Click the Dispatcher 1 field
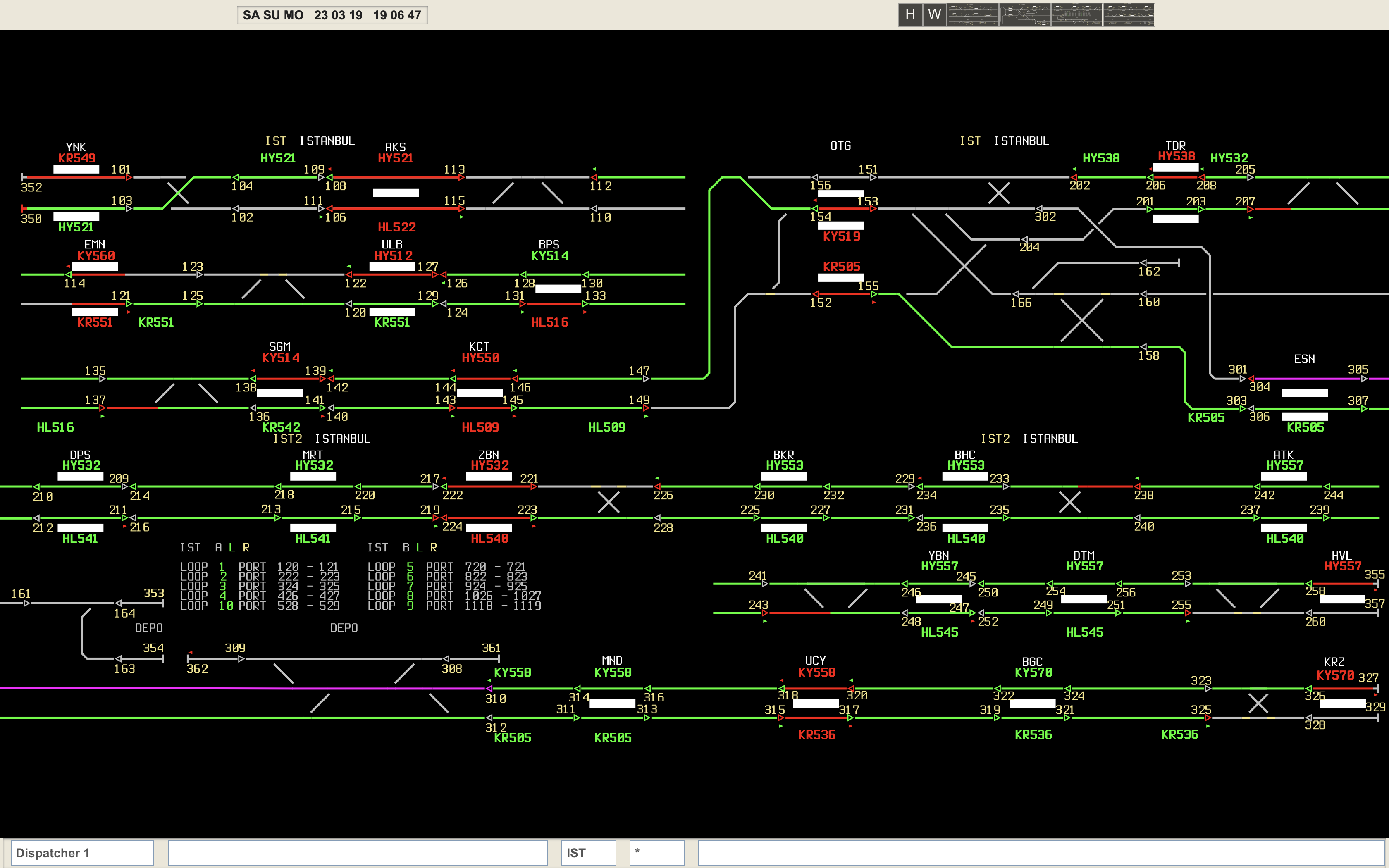This screenshot has width=1389, height=868. (x=82, y=852)
